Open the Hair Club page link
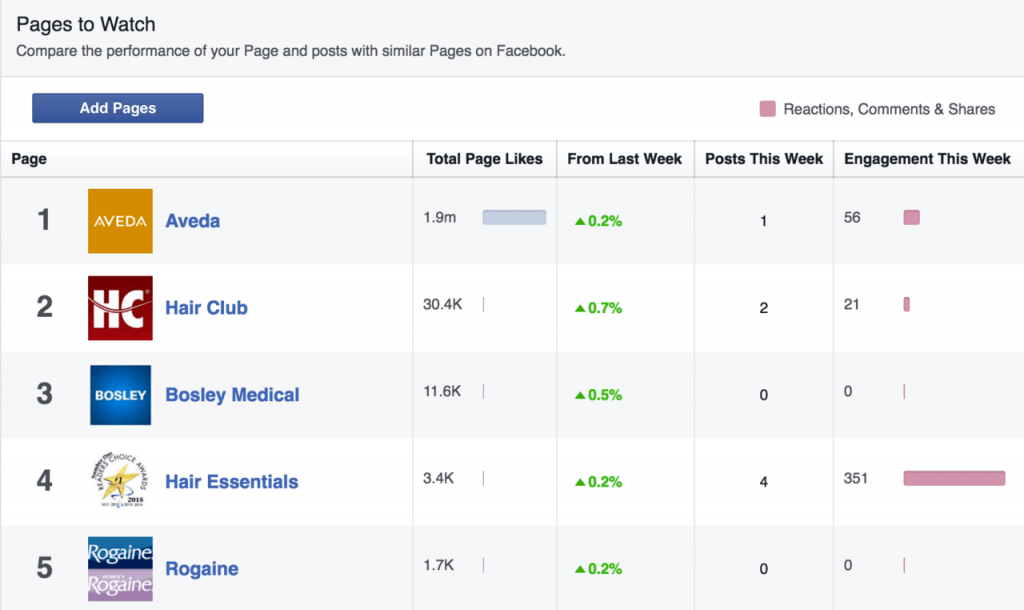The height and width of the screenshot is (610, 1024). (206, 308)
